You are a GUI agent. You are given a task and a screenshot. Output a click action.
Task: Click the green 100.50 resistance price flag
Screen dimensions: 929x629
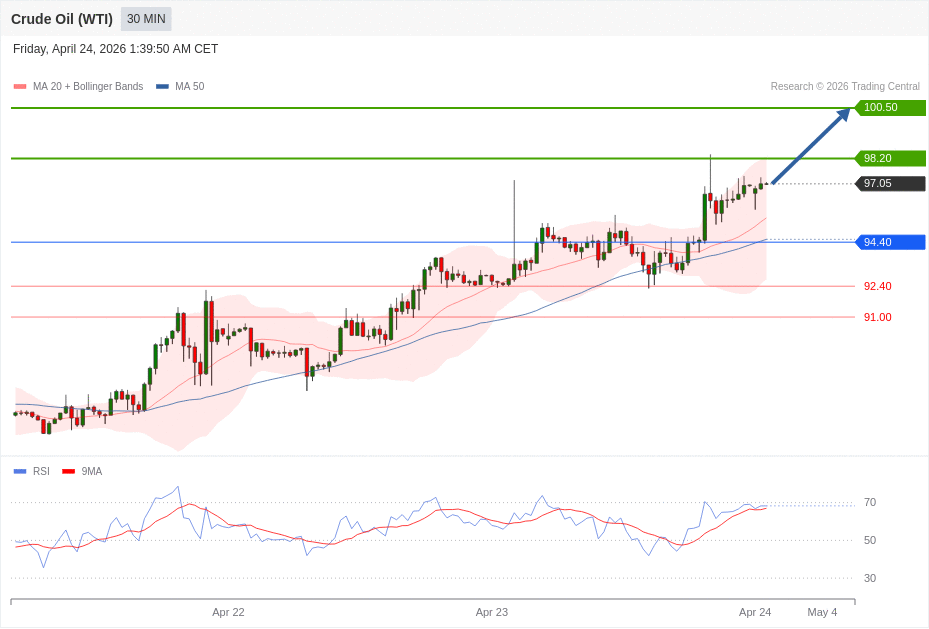tap(889, 108)
